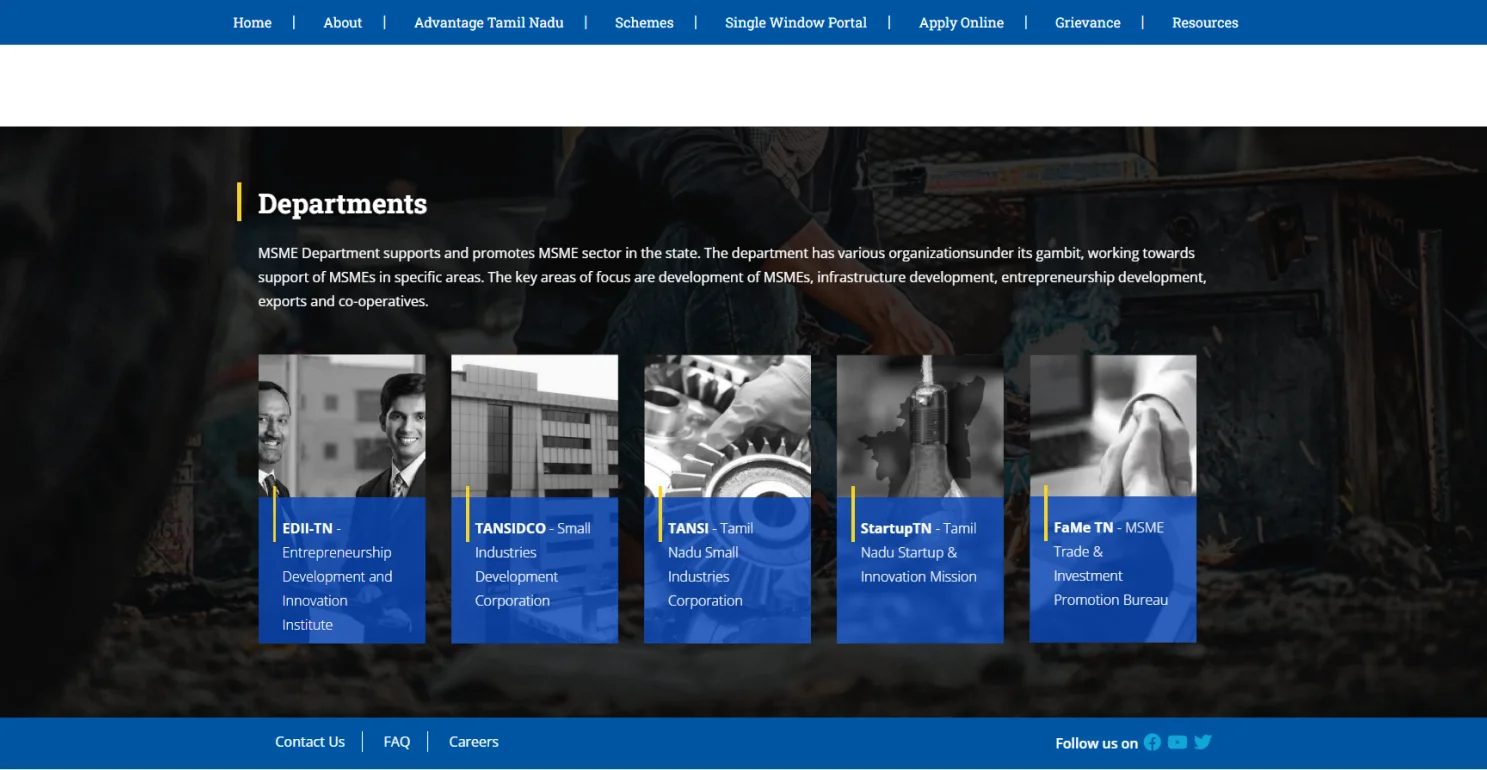Visit the Careers footer link
Image resolution: width=1487 pixels, height=770 pixels.
474,742
